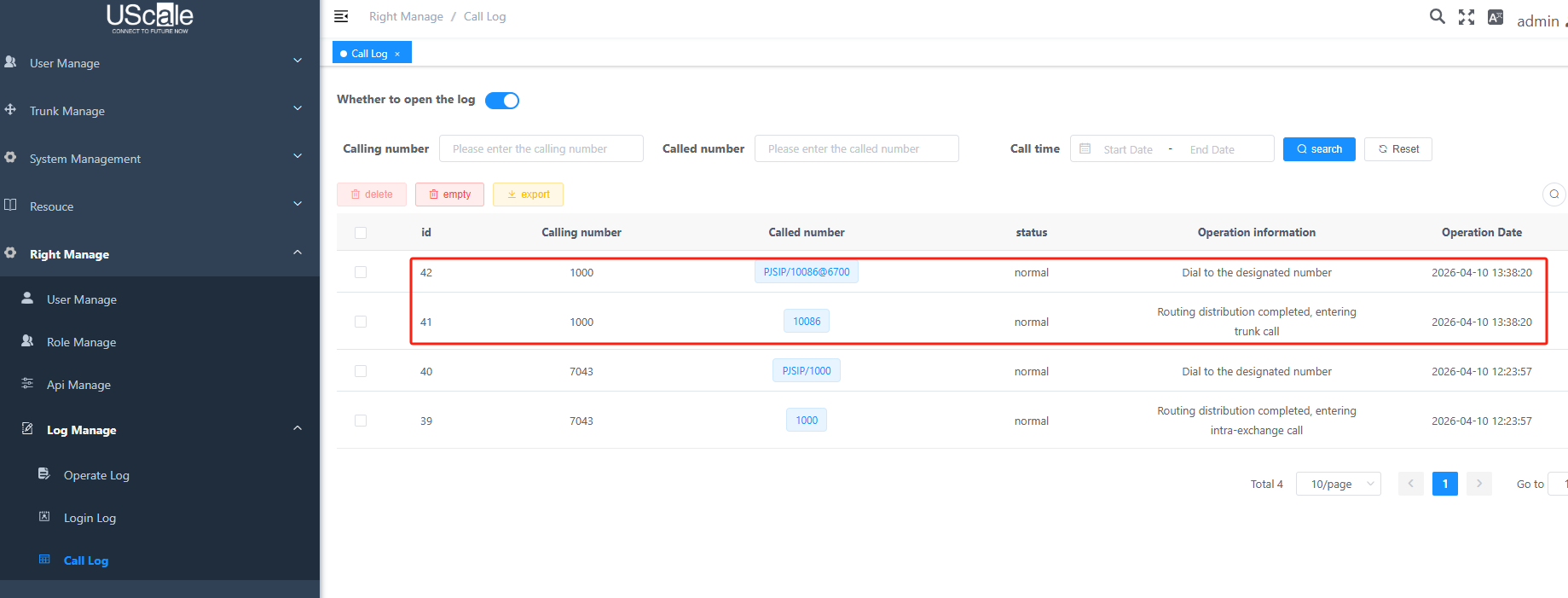Click Right Manage in the breadcrumb

406,16
